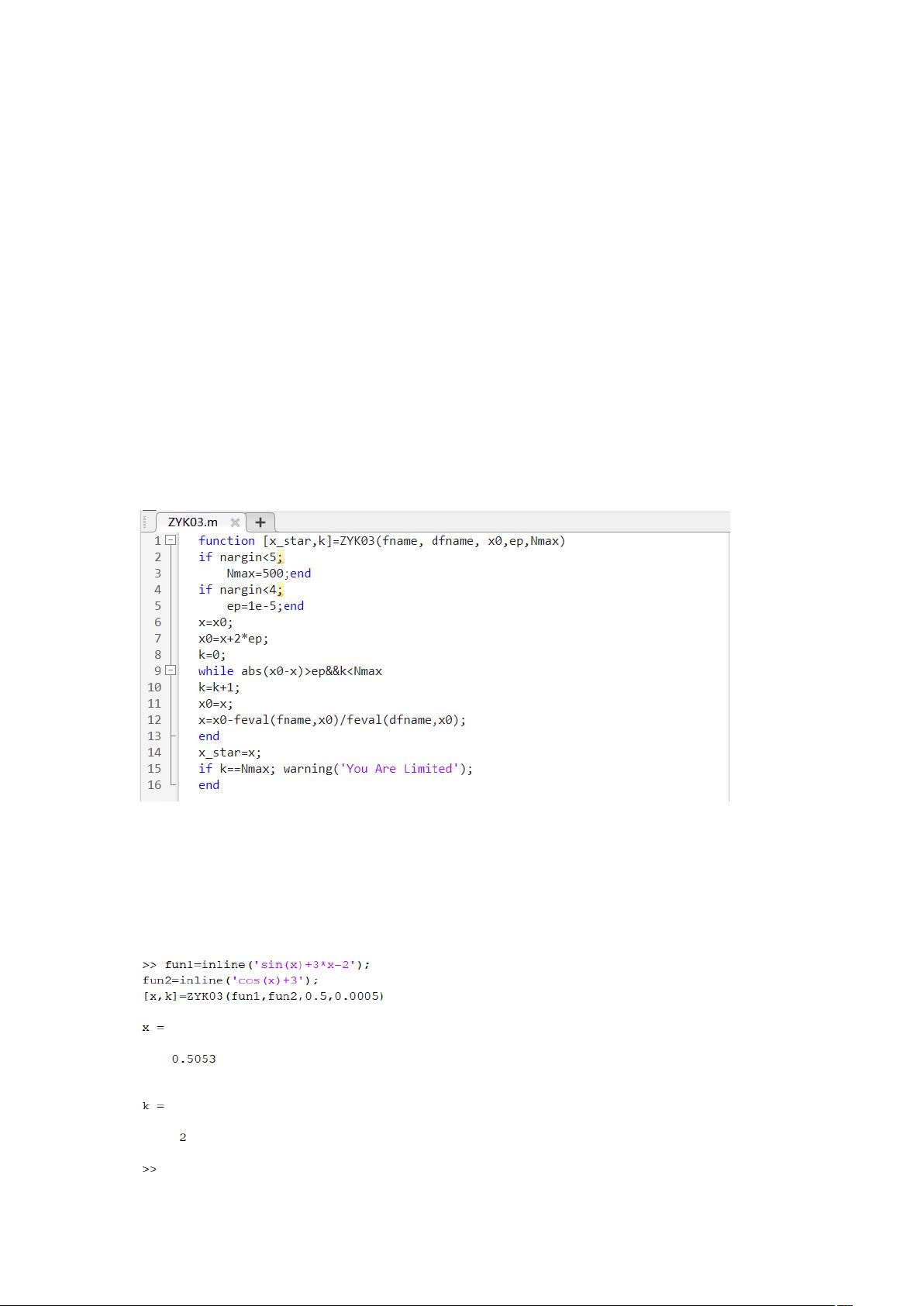This screenshot has width=924, height=1306.
Task: Open a new editor tab with plus icon
Action: tap(260, 522)
